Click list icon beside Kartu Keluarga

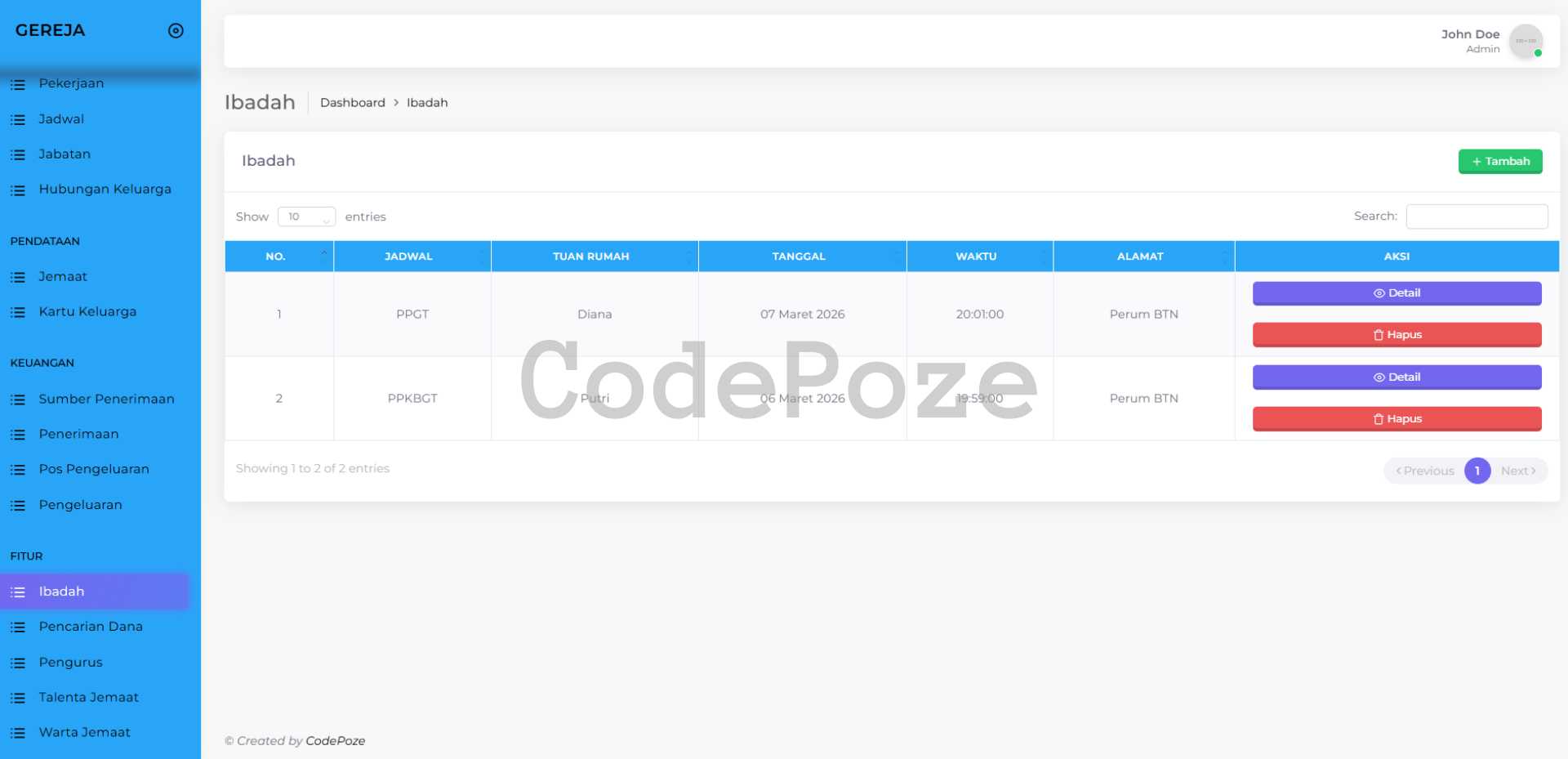pyautogui.click(x=18, y=312)
